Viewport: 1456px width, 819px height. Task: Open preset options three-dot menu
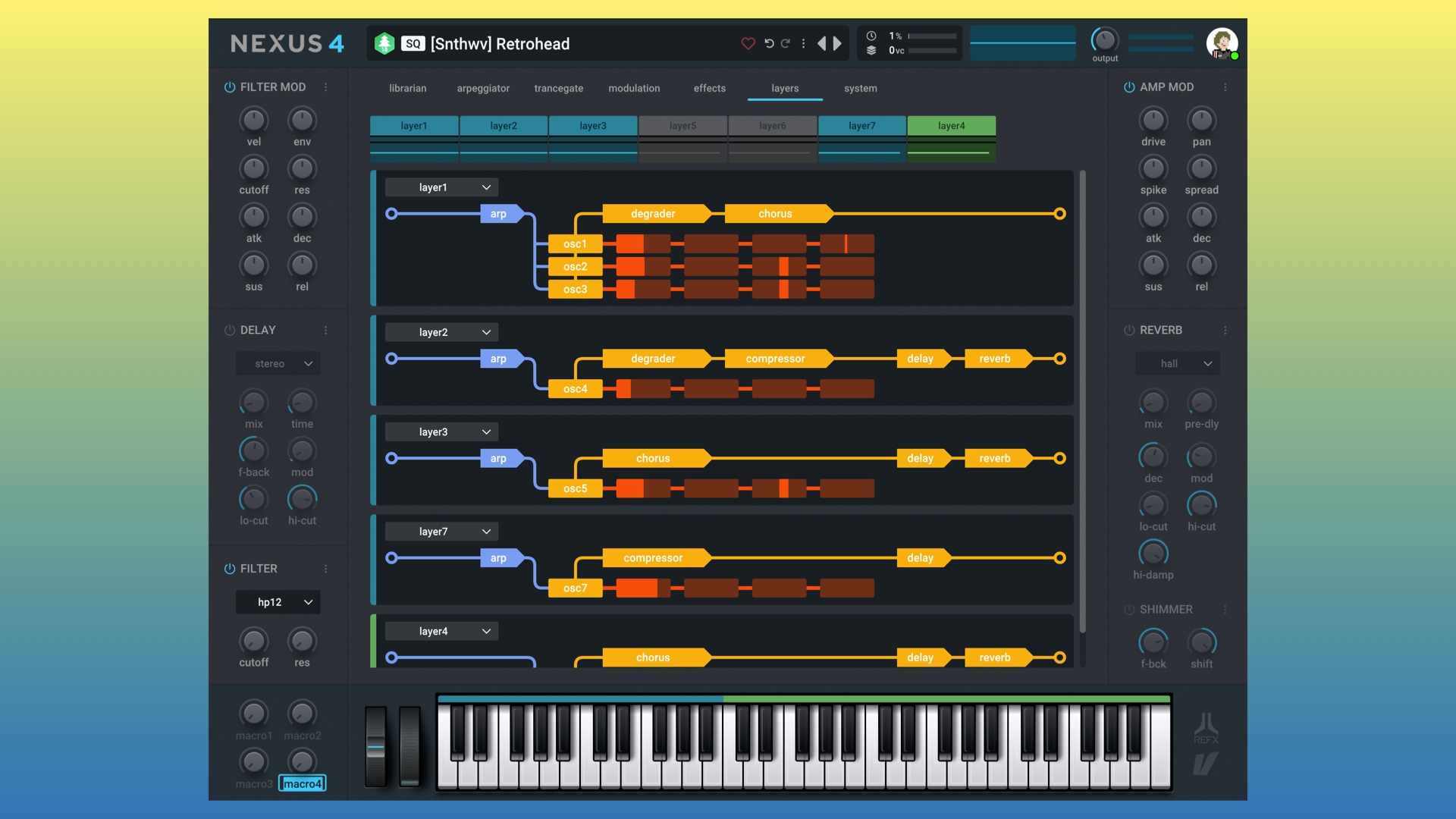[x=803, y=44]
